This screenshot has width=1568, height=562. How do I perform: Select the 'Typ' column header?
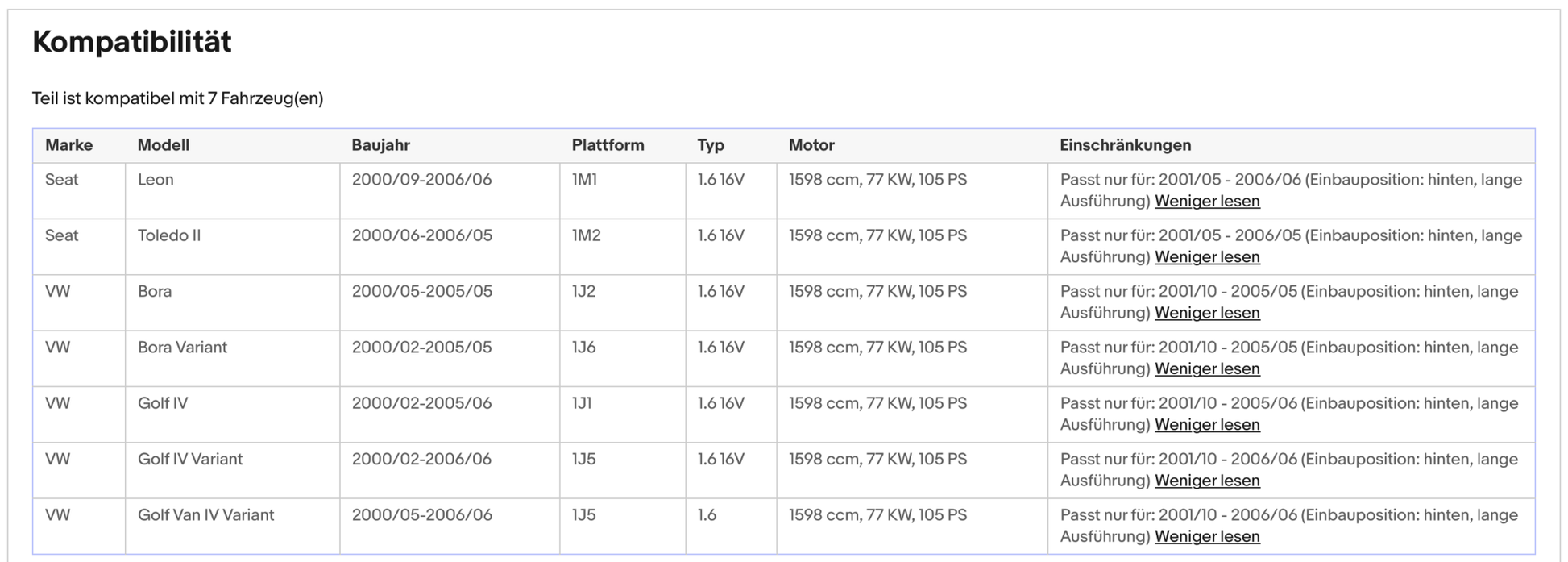tap(710, 145)
